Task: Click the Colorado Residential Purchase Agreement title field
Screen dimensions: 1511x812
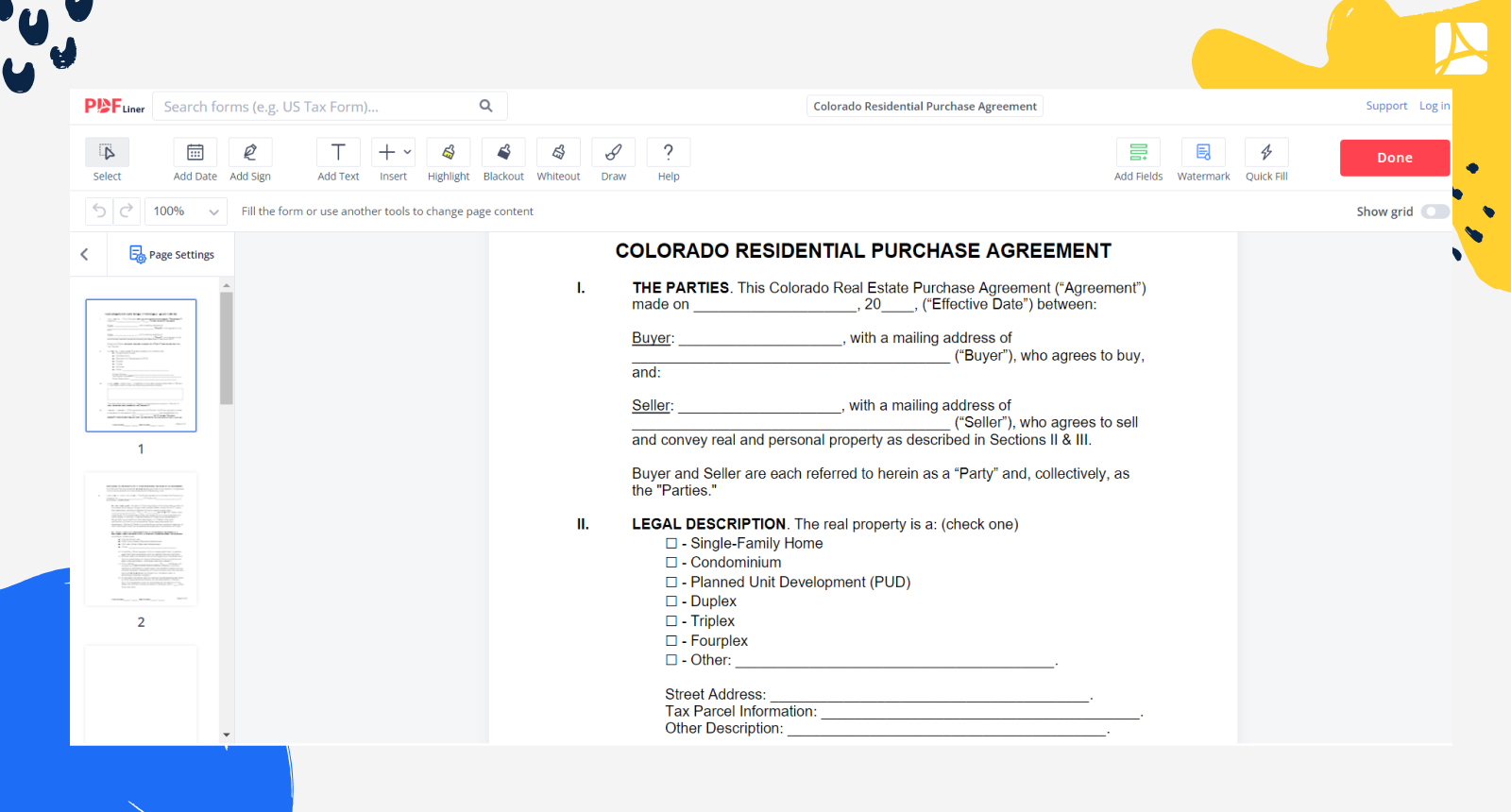Action: point(925,107)
